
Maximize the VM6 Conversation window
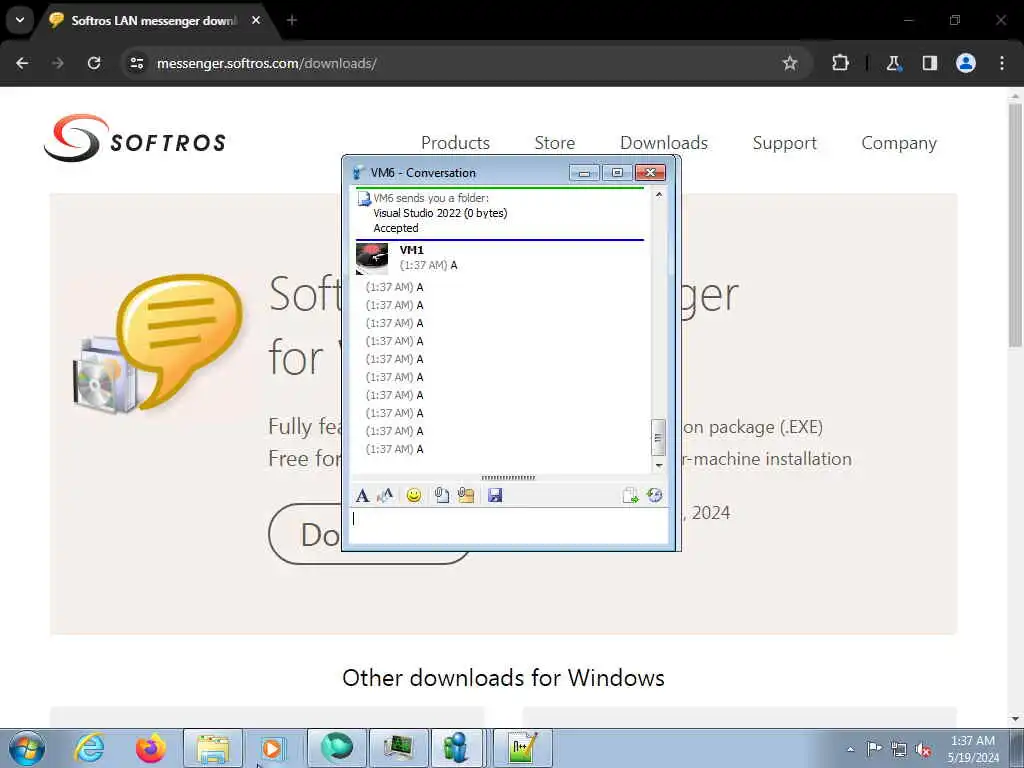coord(617,172)
